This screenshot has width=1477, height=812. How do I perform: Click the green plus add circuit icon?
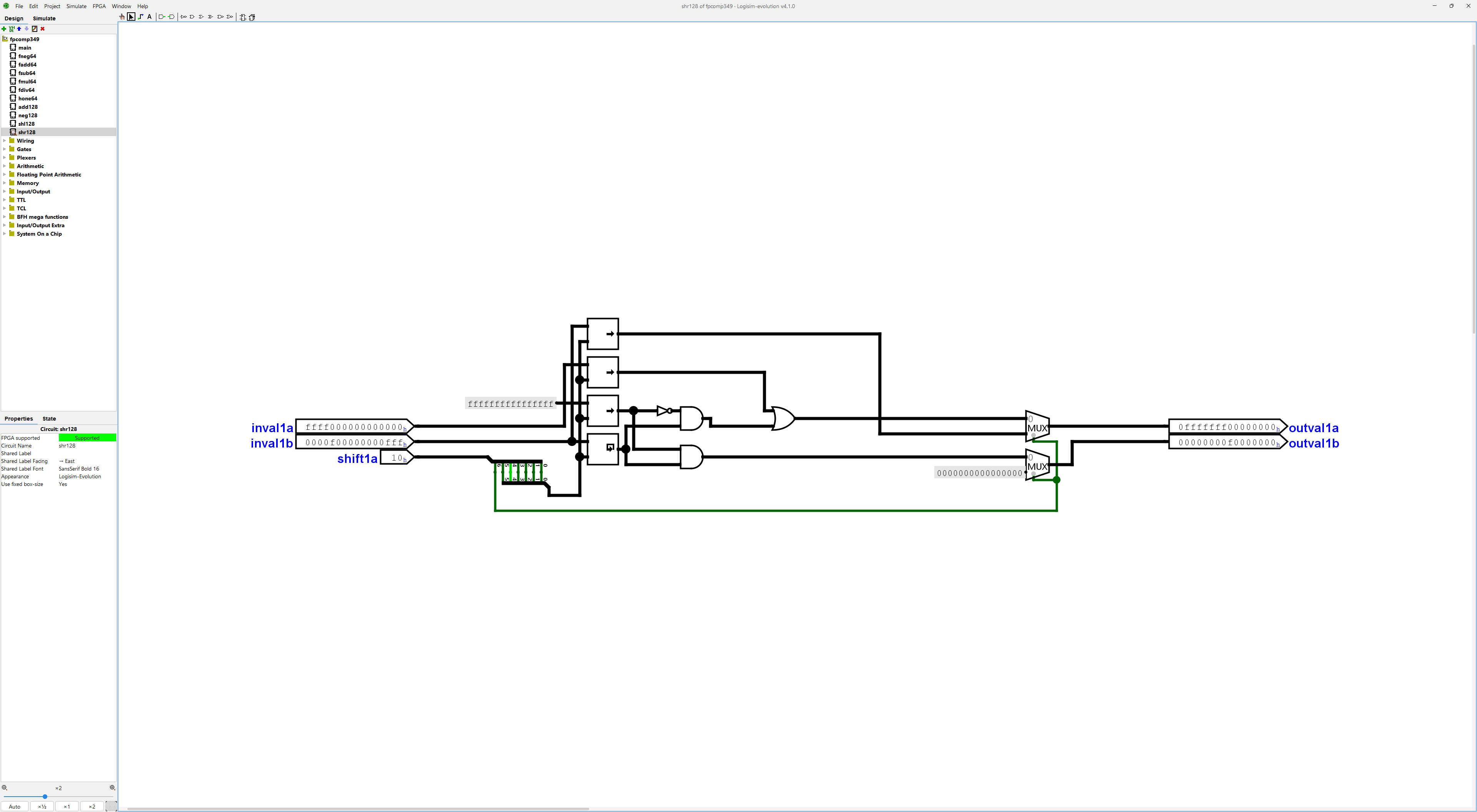4,29
